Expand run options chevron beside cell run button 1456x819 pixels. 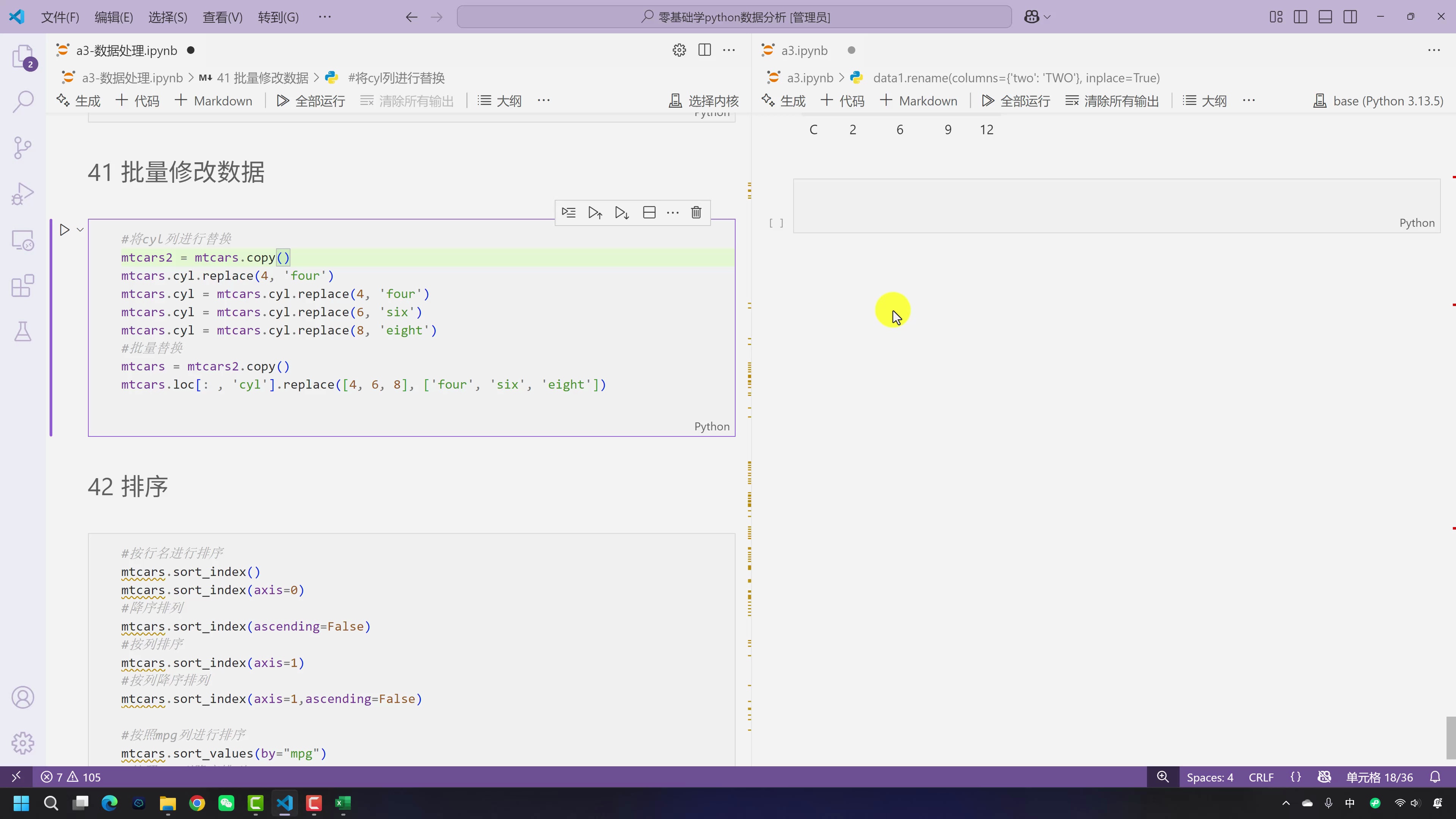(80, 230)
